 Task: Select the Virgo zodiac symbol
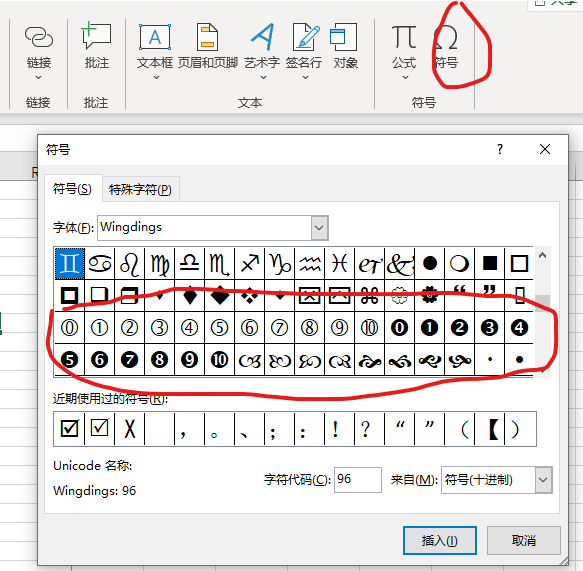(160, 264)
